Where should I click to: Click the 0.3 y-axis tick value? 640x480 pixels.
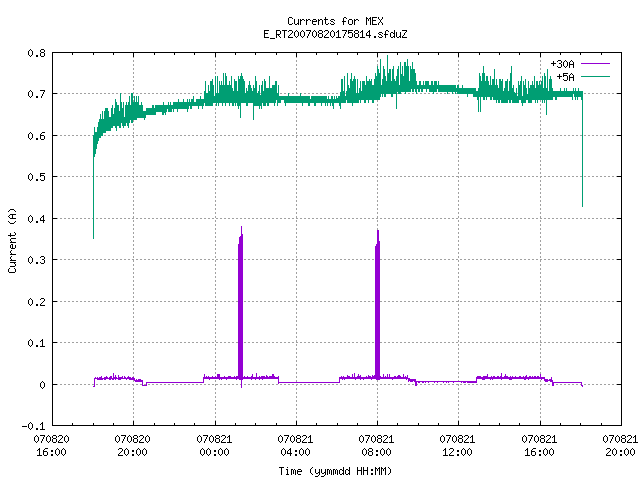click(x=36, y=260)
